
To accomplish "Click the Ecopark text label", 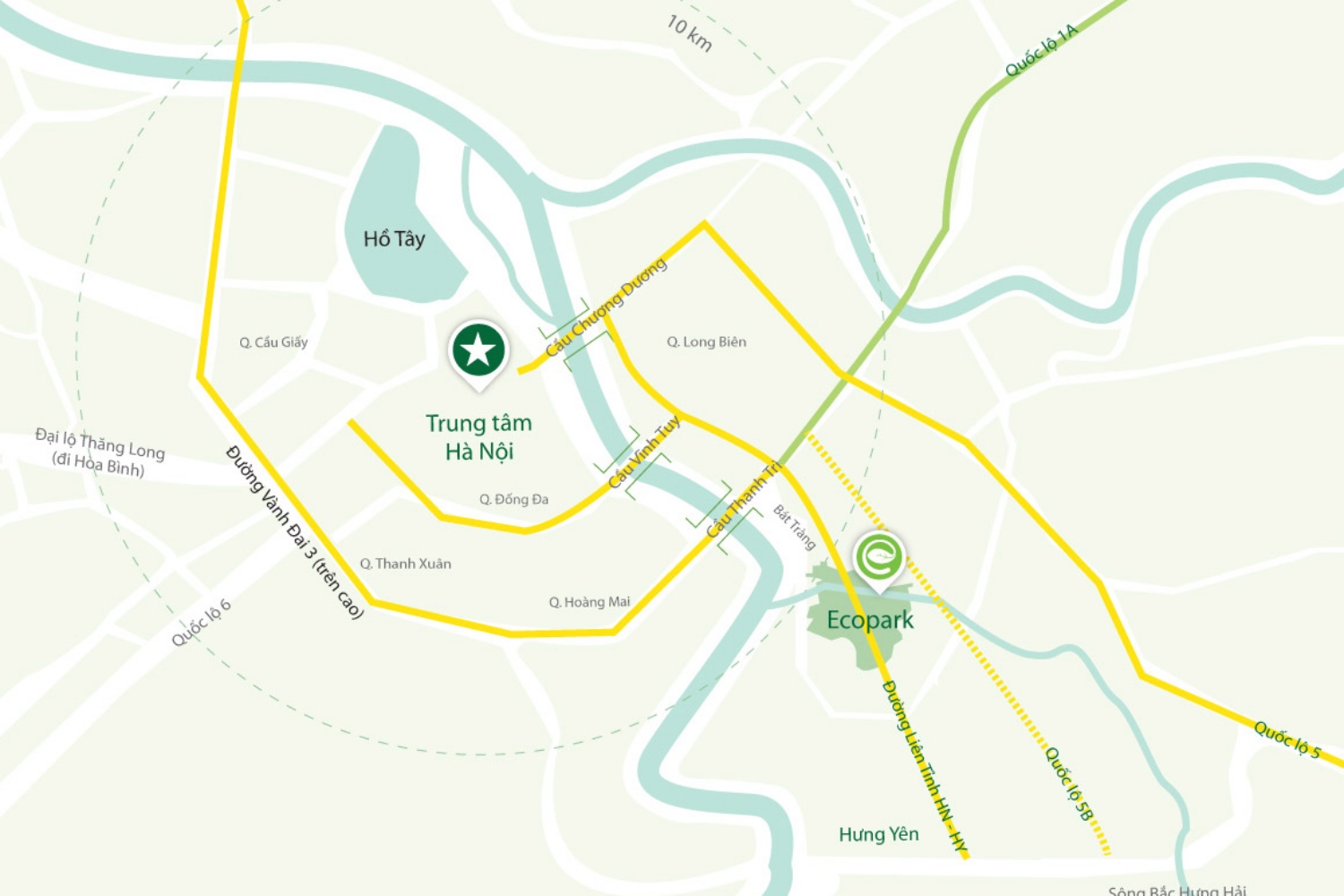I will click(x=870, y=620).
